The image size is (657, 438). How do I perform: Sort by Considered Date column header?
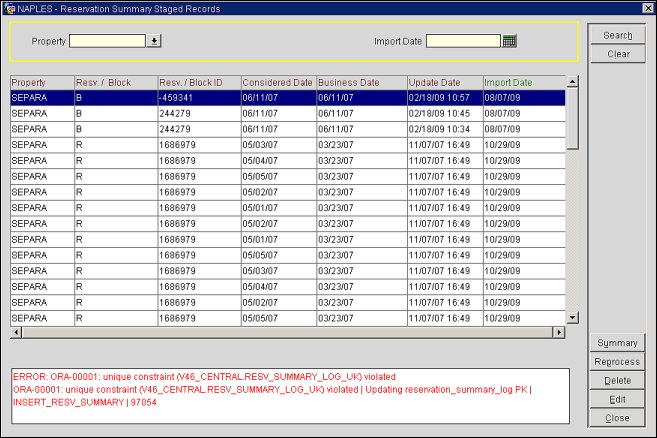(277, 82)
